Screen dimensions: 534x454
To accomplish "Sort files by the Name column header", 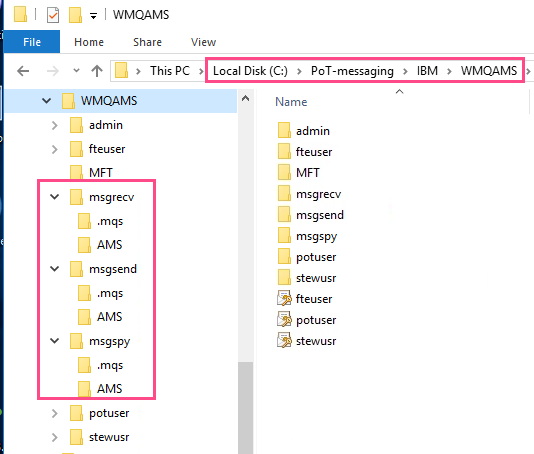I will coord(291,102).
